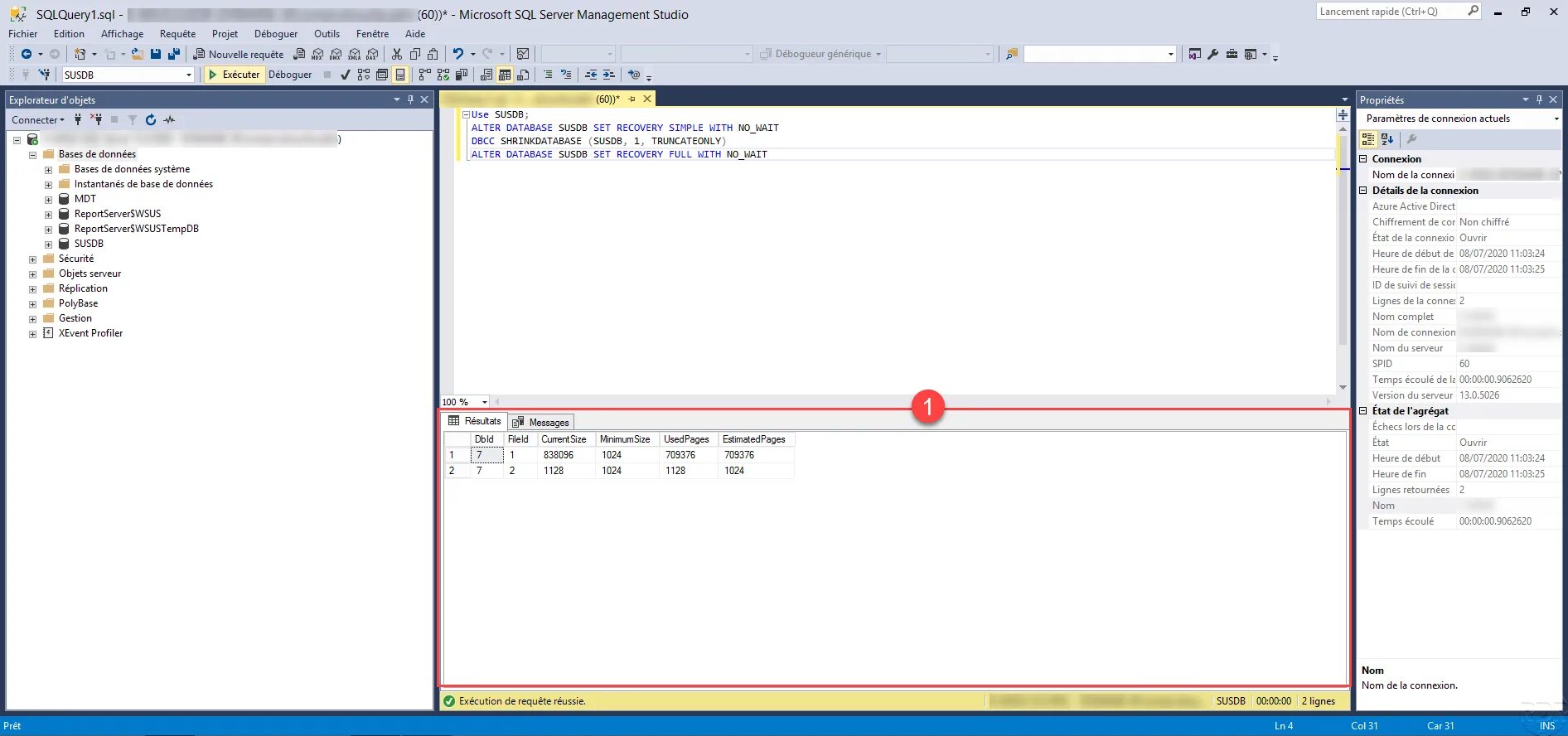
Task: Select results to file mode
Action: point(524,75)
